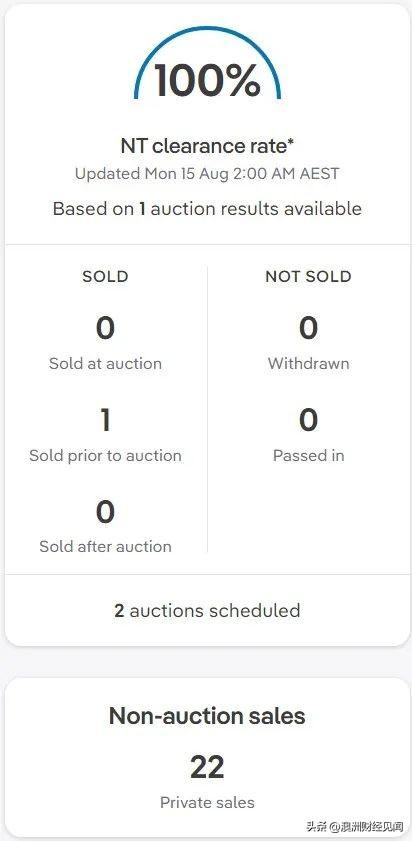The width and height of the screenshot is (412, 841).
Task: Click the Passed in label
Action: point(308,455)
